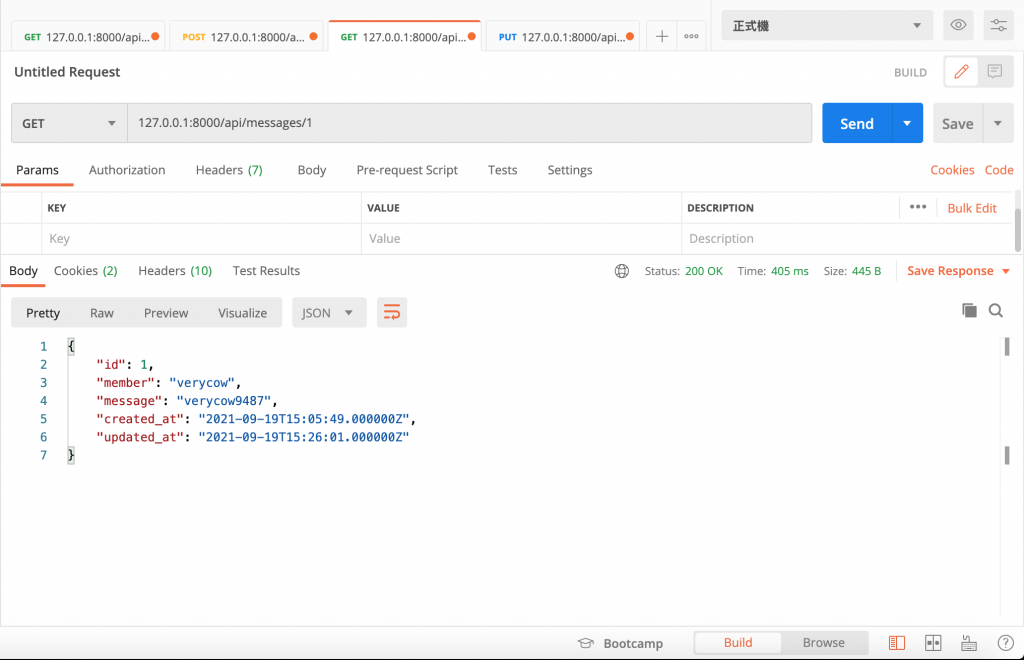
Task: Switch to the PUT request tab
Action: click(562, 37)
